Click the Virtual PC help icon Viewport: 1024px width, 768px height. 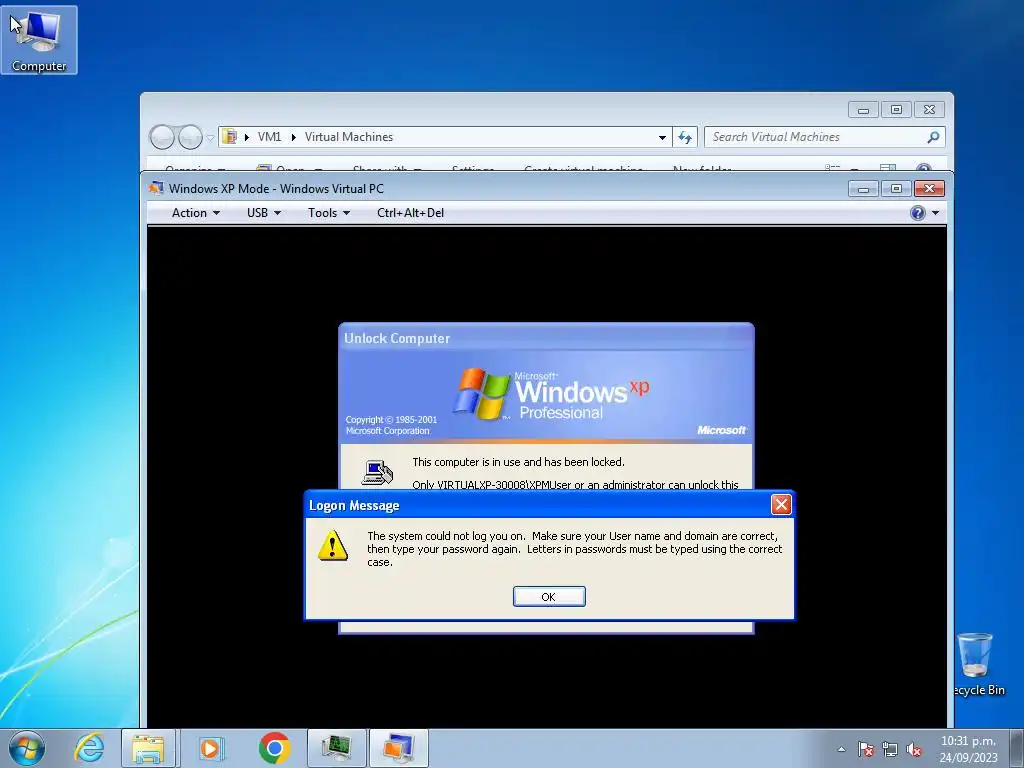pos(918,213)
